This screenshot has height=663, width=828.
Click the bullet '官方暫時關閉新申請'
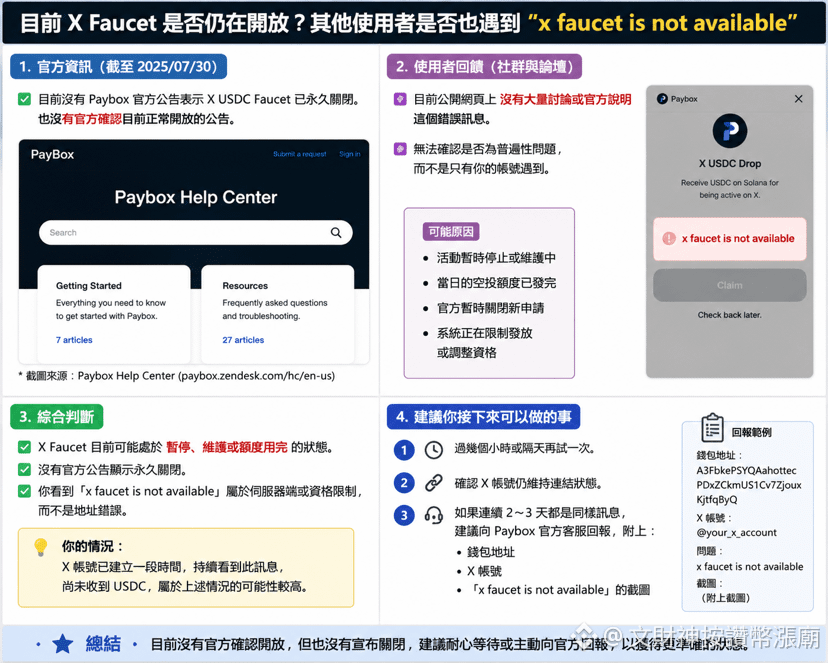coord(490,308)
